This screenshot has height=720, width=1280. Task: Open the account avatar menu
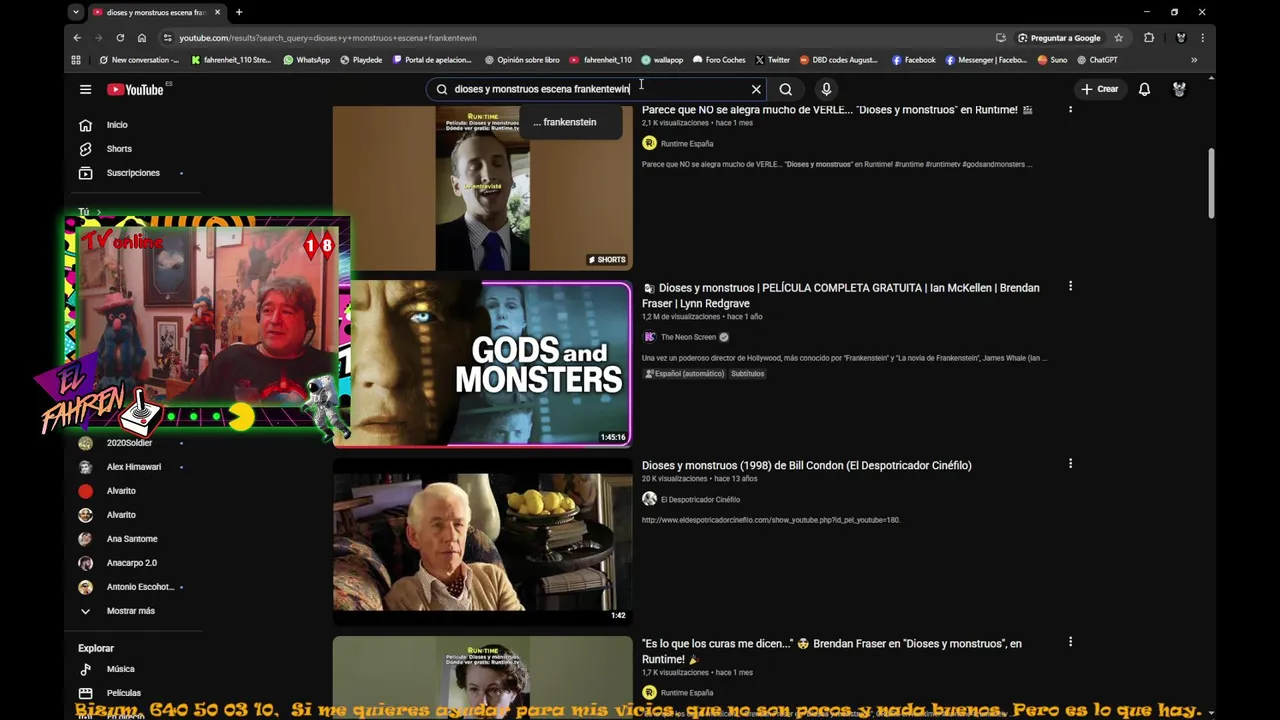1180,89
